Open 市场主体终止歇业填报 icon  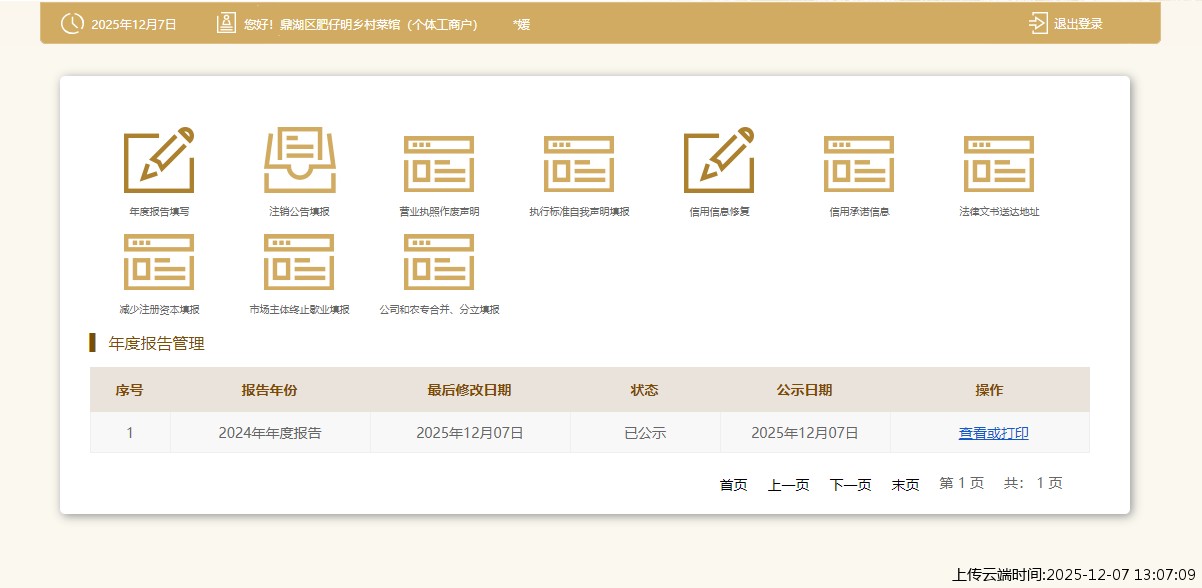pos(299,261)
